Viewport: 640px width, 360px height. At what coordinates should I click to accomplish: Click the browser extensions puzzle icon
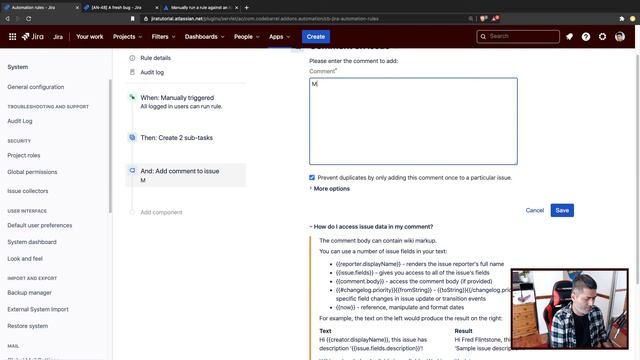[622, 19]
